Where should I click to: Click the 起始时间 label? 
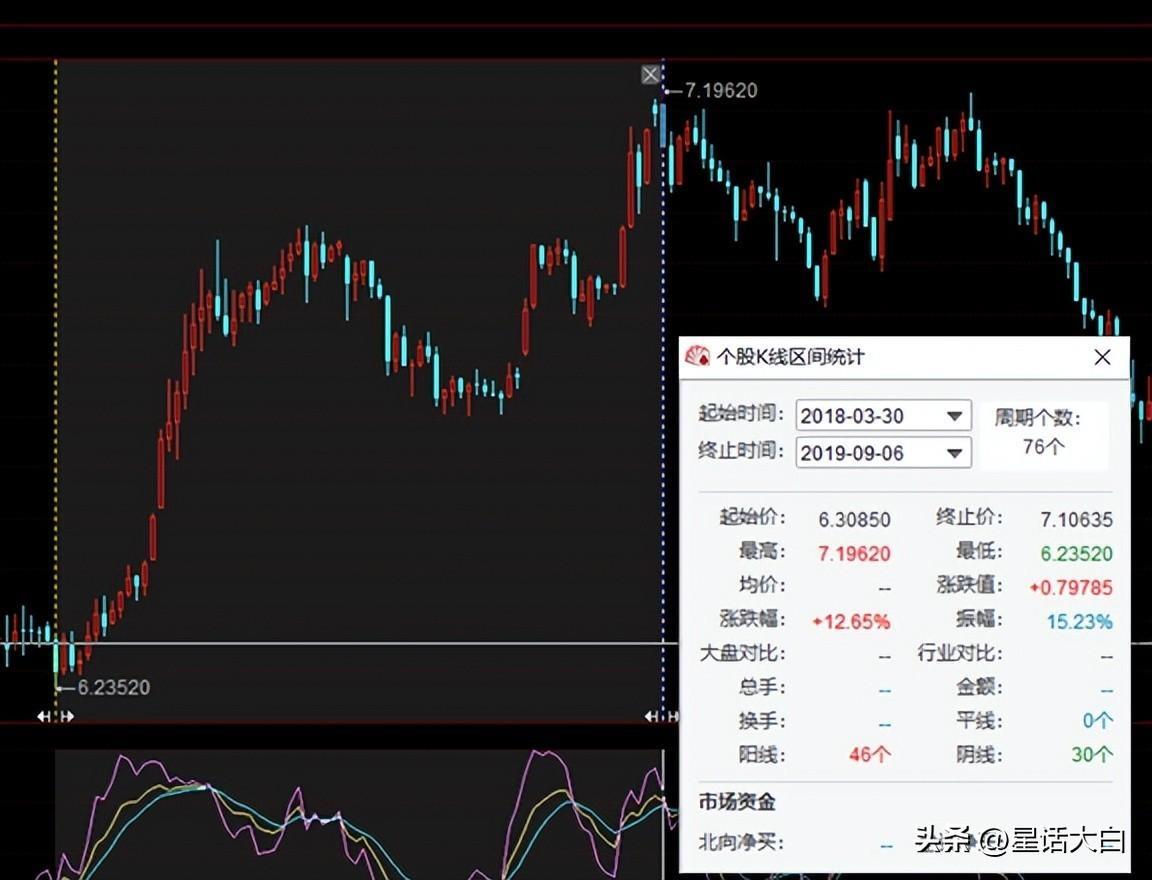741,414
